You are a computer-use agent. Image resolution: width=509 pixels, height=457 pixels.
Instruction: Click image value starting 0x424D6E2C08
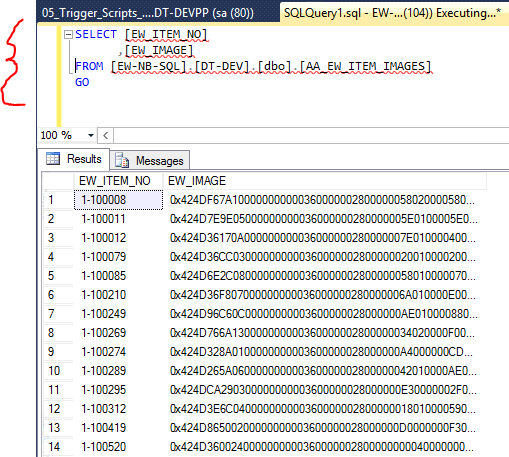[x=325, y=276]
